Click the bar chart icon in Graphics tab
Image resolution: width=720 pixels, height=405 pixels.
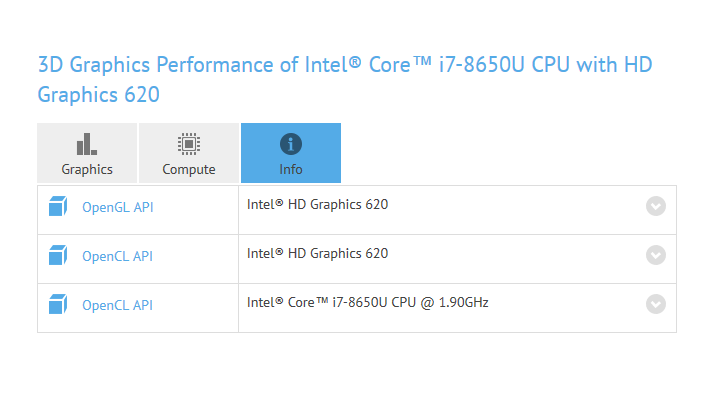pos(87,144)
